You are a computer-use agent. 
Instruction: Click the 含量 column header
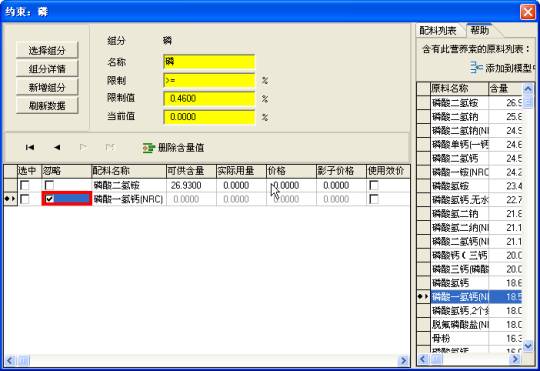tap(505, 89)
